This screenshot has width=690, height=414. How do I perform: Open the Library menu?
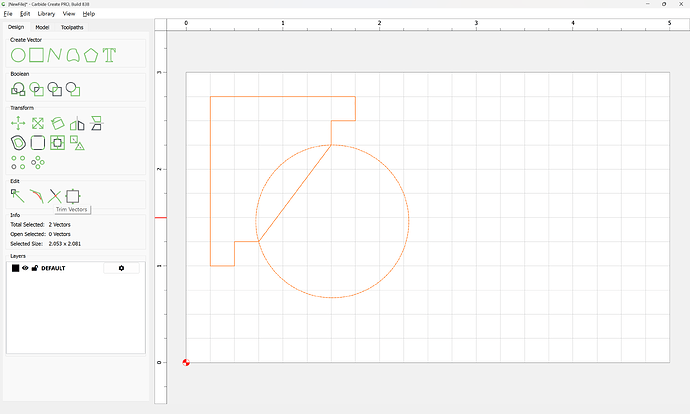46,14
